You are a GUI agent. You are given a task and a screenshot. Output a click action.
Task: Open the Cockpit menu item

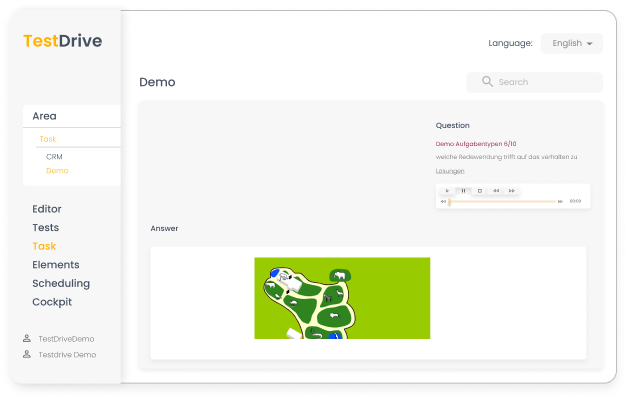click(52, 302)
